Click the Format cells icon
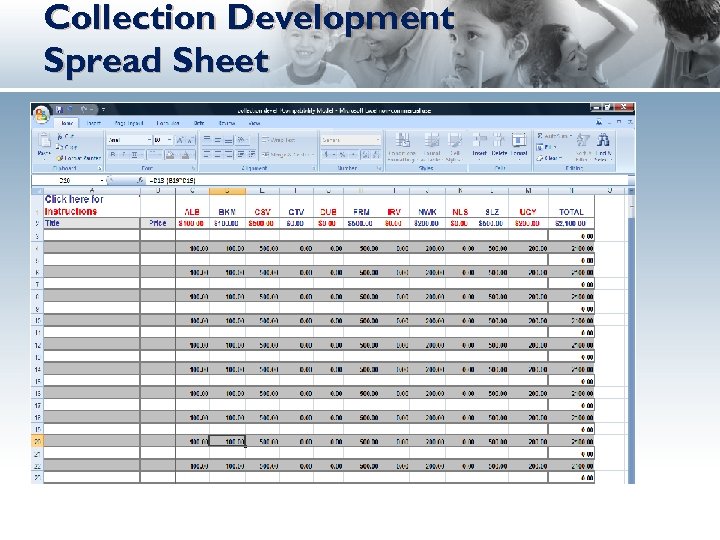Screen dimensions: 720x540 [x=519, y=140]
